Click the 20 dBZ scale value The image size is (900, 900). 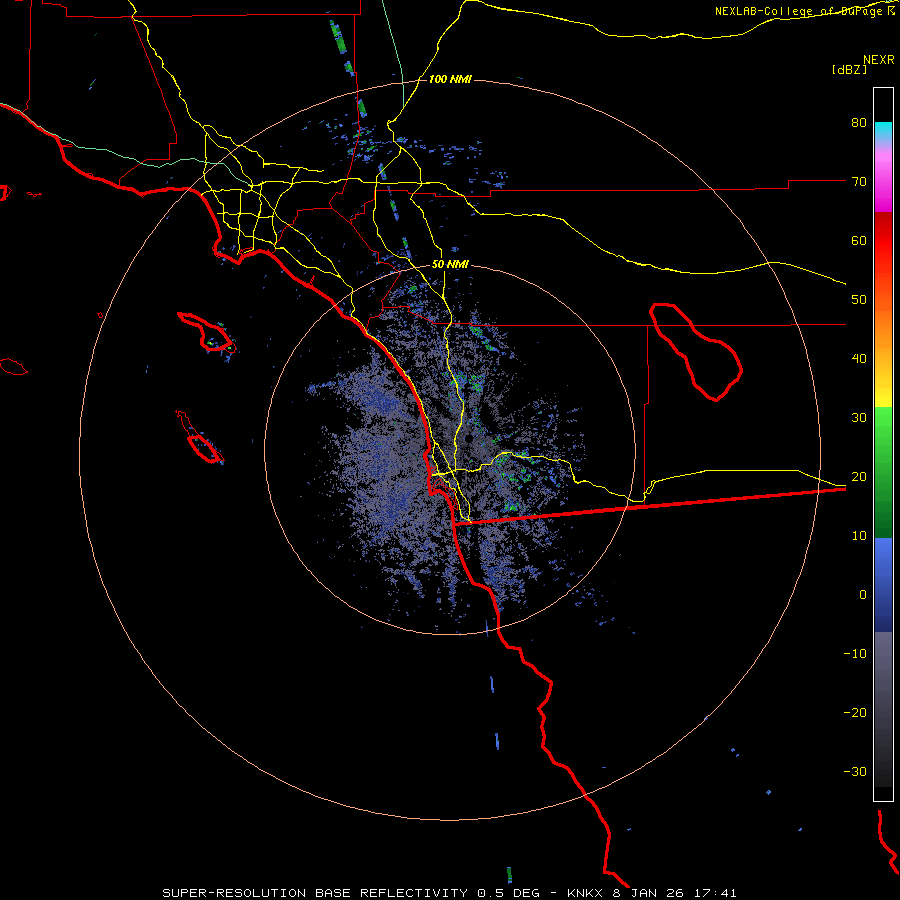(x=859, y=476)
